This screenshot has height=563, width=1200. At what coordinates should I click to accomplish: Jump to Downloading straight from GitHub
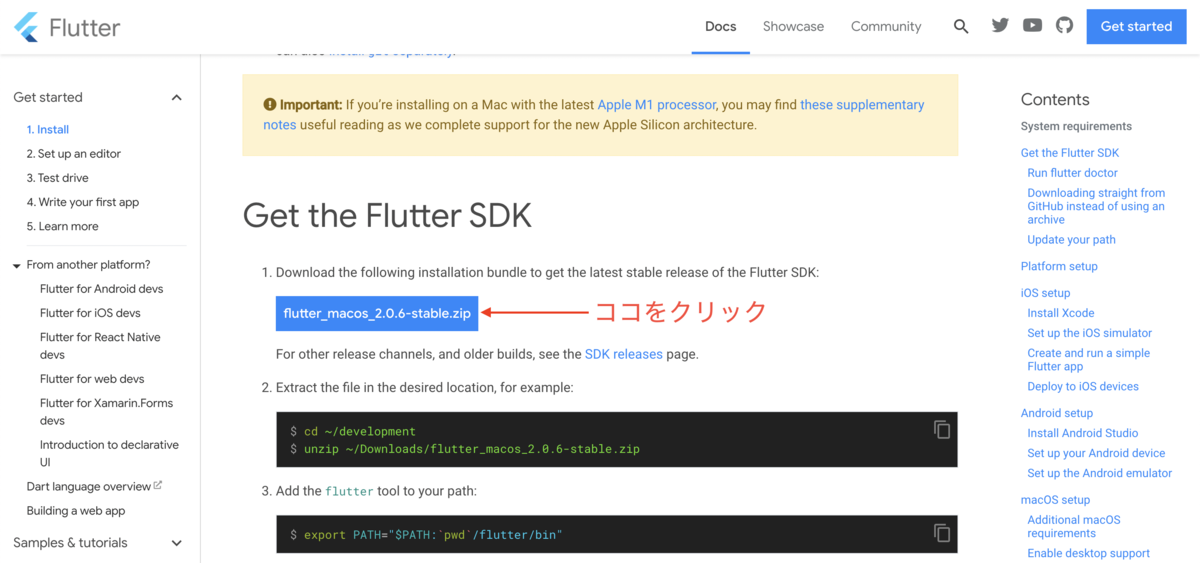(1096, 206)
